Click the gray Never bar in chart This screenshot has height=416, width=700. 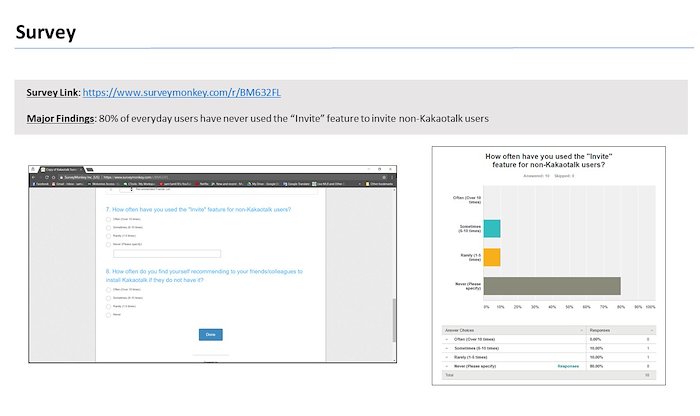[552, 286]
